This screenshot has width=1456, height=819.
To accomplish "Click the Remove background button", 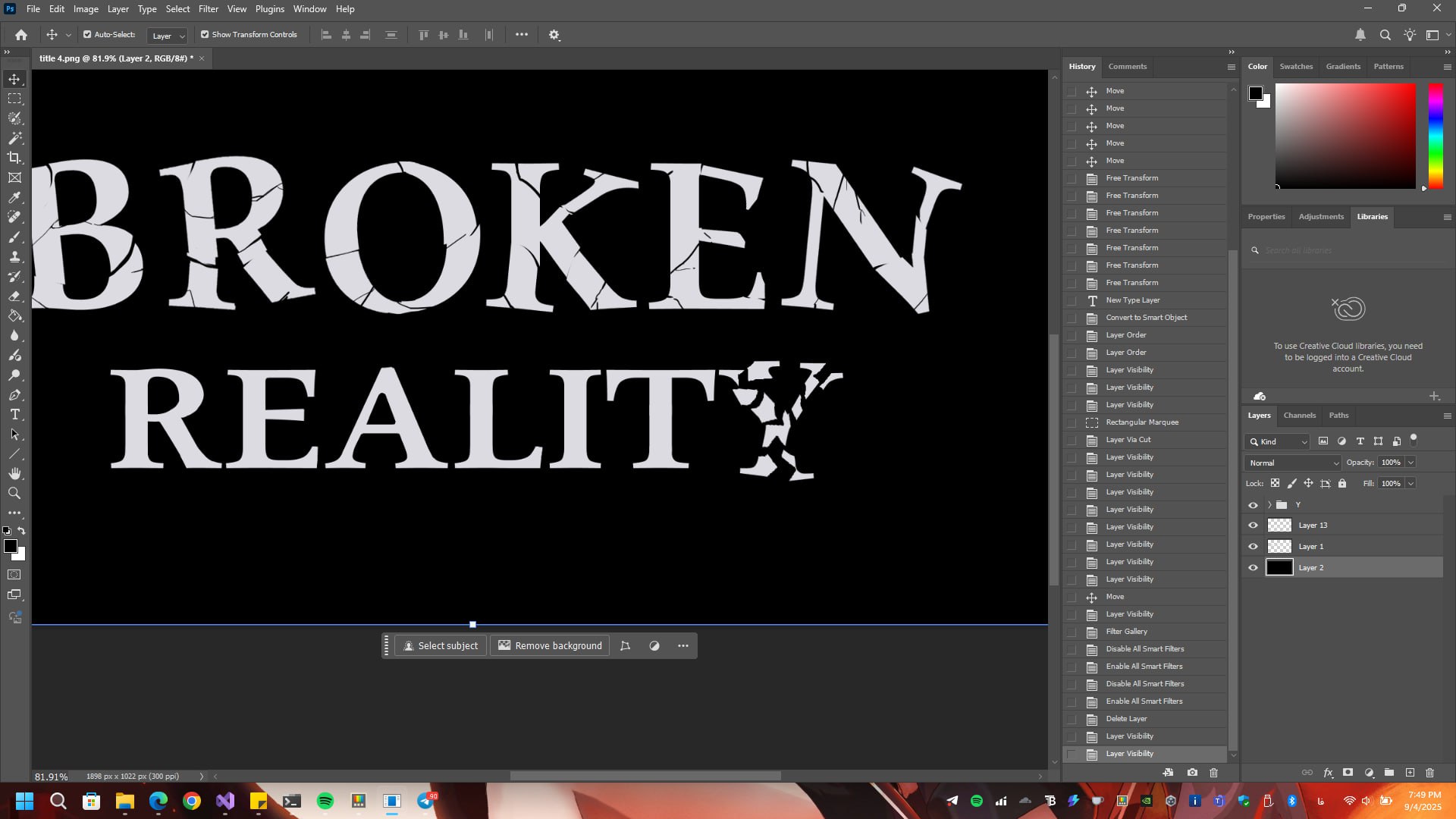I will 550,646.
